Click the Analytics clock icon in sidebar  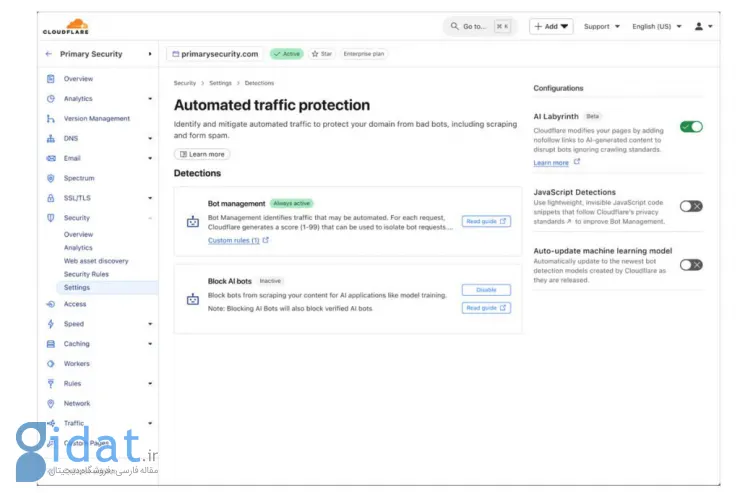[x=50, y=99]
